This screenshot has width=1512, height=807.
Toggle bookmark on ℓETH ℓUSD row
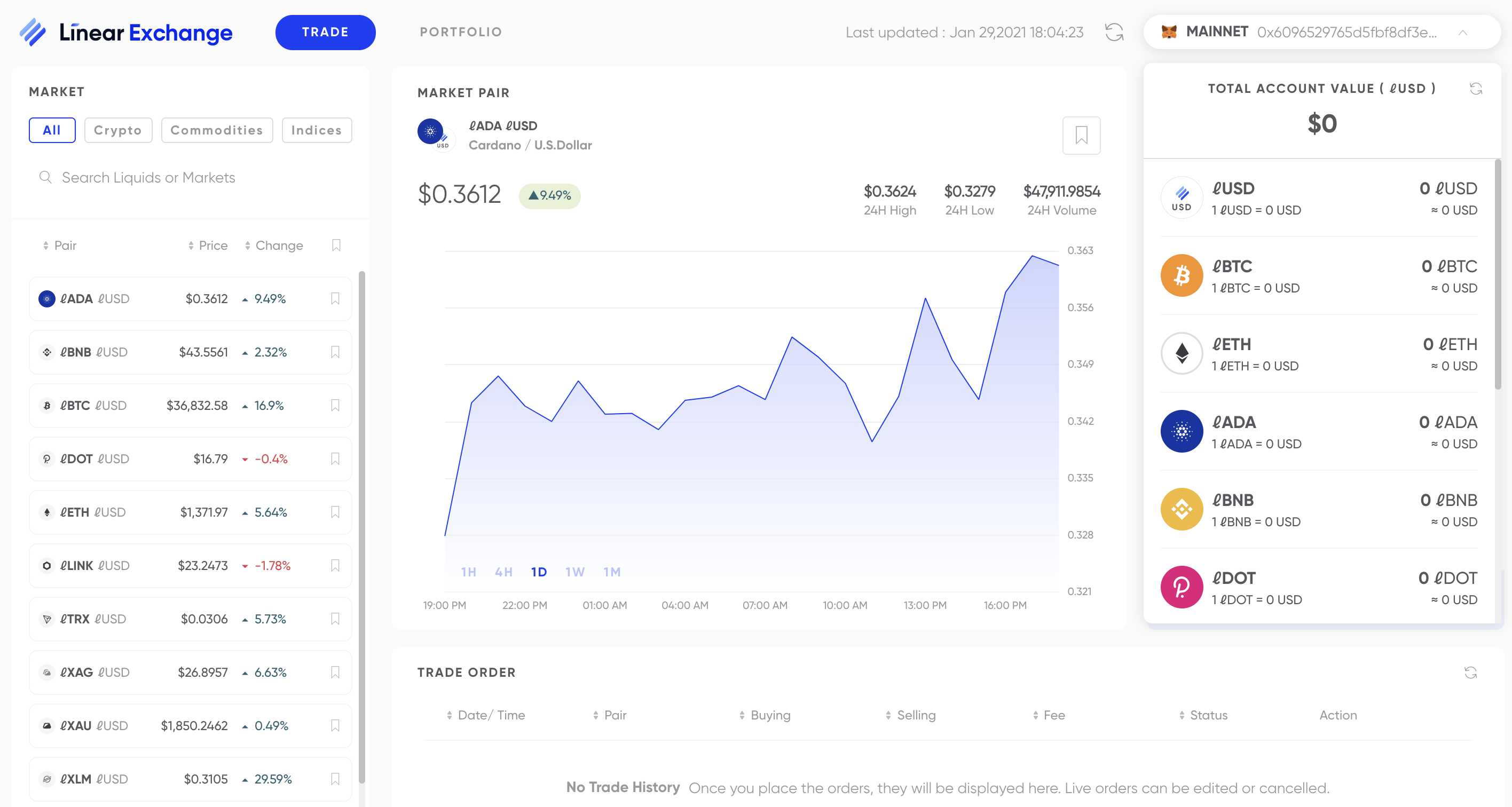pos(335,512)
